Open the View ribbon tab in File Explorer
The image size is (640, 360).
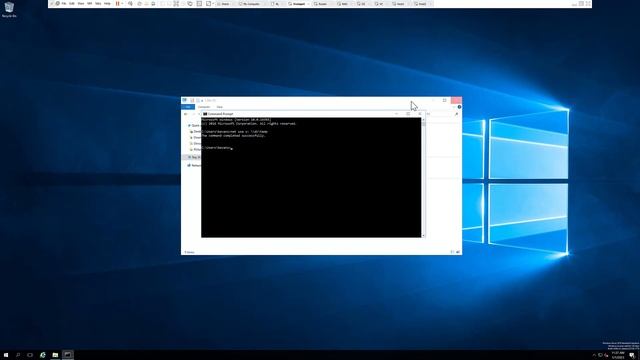(220, 107)
